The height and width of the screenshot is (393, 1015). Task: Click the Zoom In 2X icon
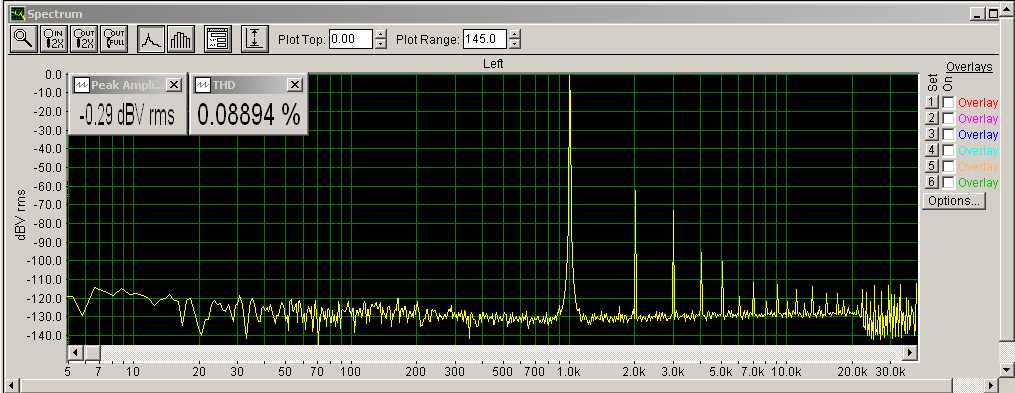(x=53, y=39)
